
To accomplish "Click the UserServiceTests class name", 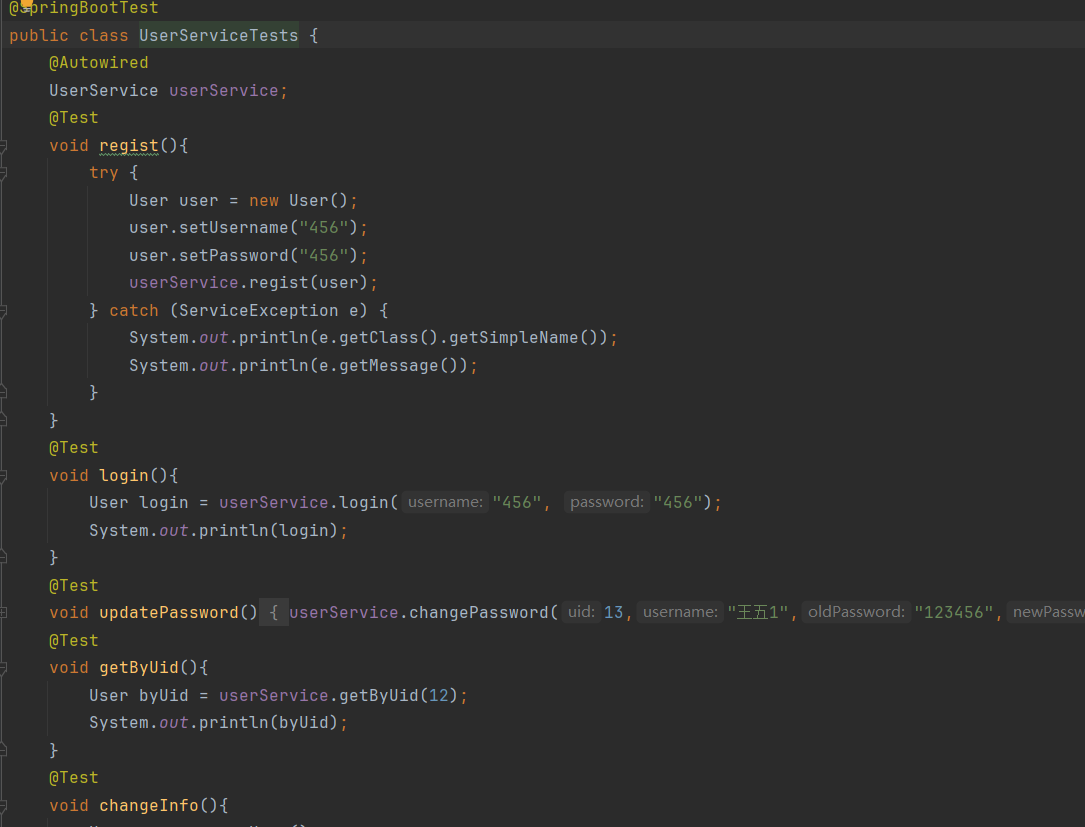I will (x=219, y=35).
